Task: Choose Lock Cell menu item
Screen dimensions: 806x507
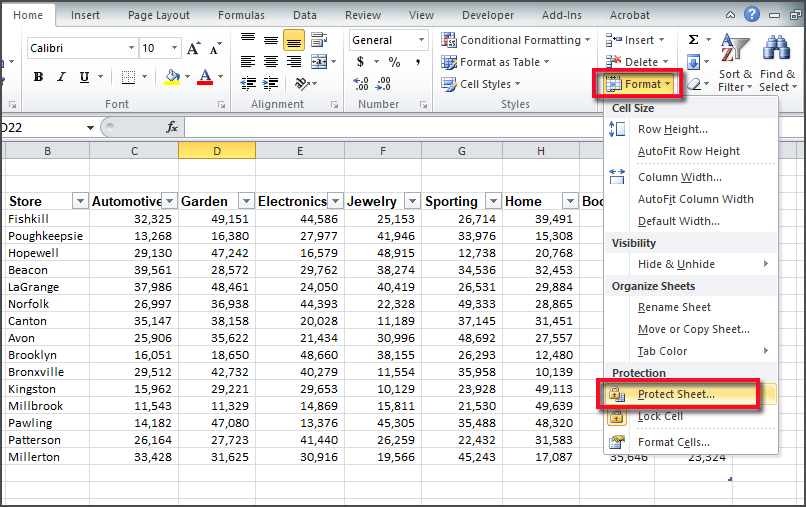Action: click(x=690, y=417)
